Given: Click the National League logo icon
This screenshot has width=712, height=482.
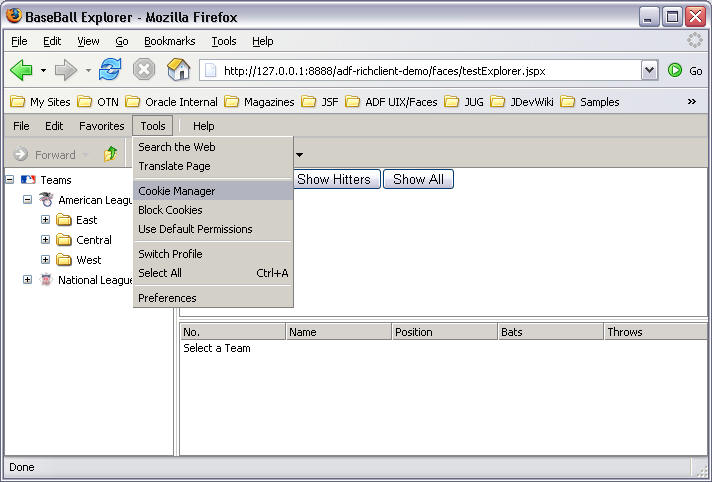Looking at the screenshot, I should [46, 279].
